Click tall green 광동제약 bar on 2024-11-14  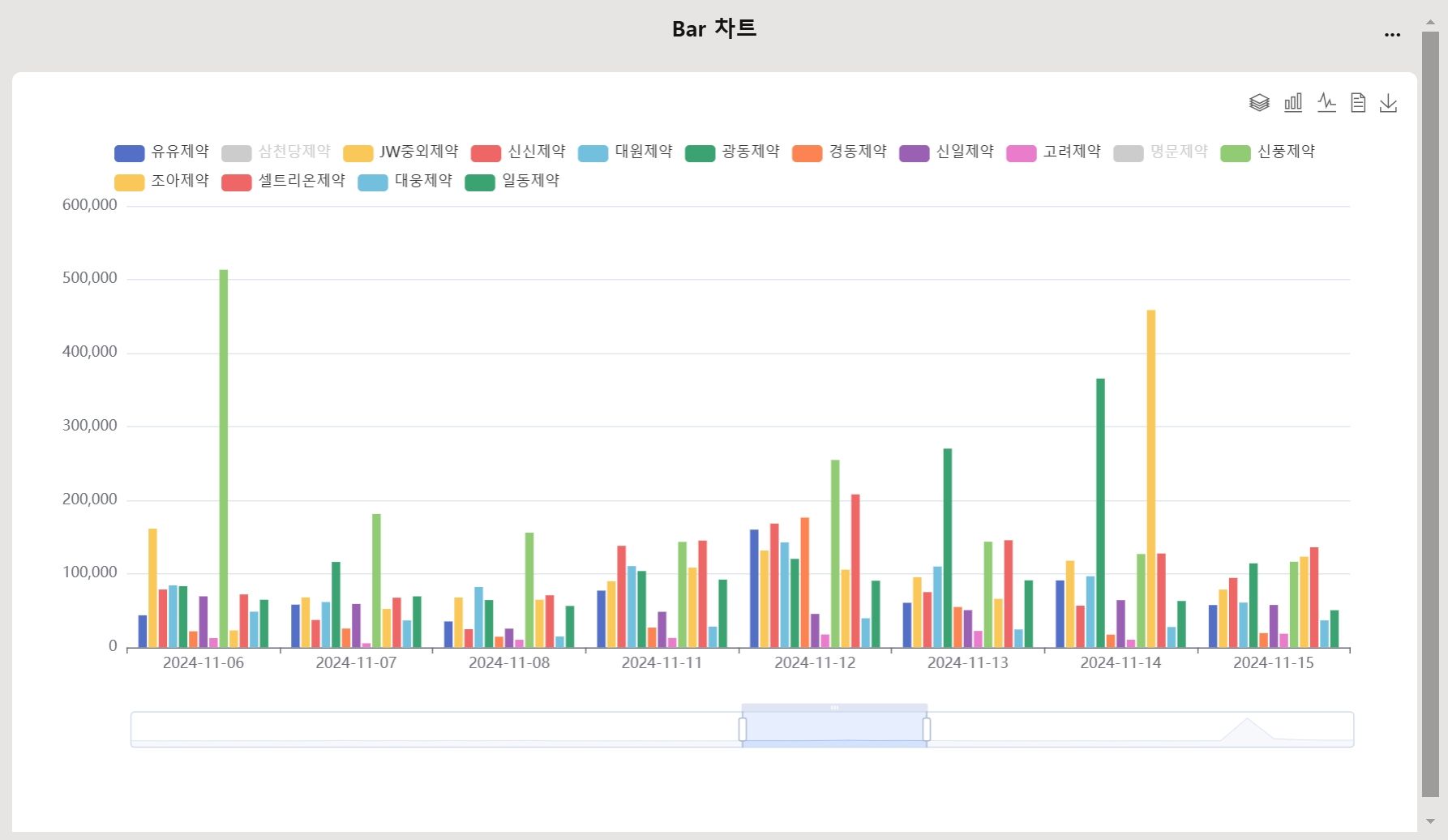click(1101, 512)
